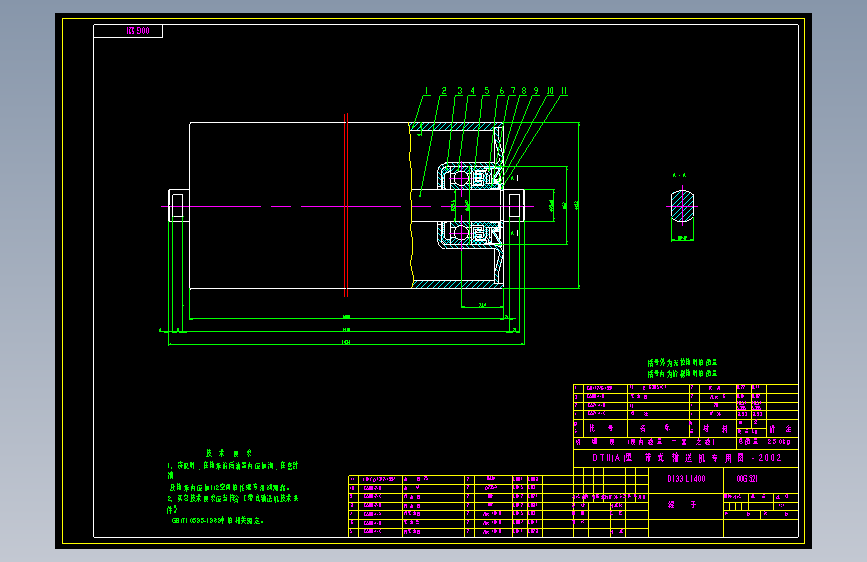Select the upper hatched roller shell section
Image resolution: width=867 pixels, height=562 pixels.
click(456, 127)
